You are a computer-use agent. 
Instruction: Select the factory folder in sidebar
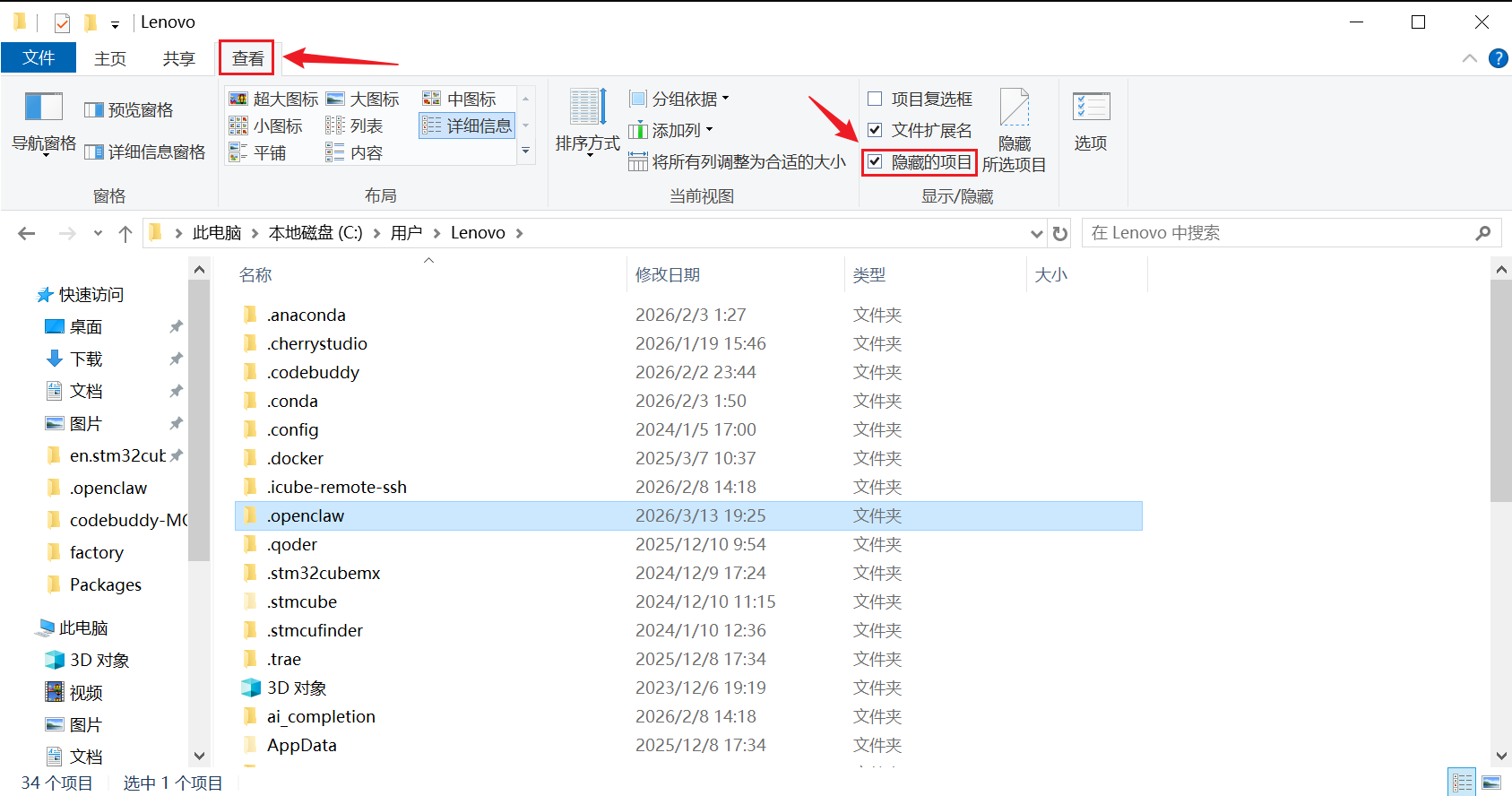pos(97,553)
